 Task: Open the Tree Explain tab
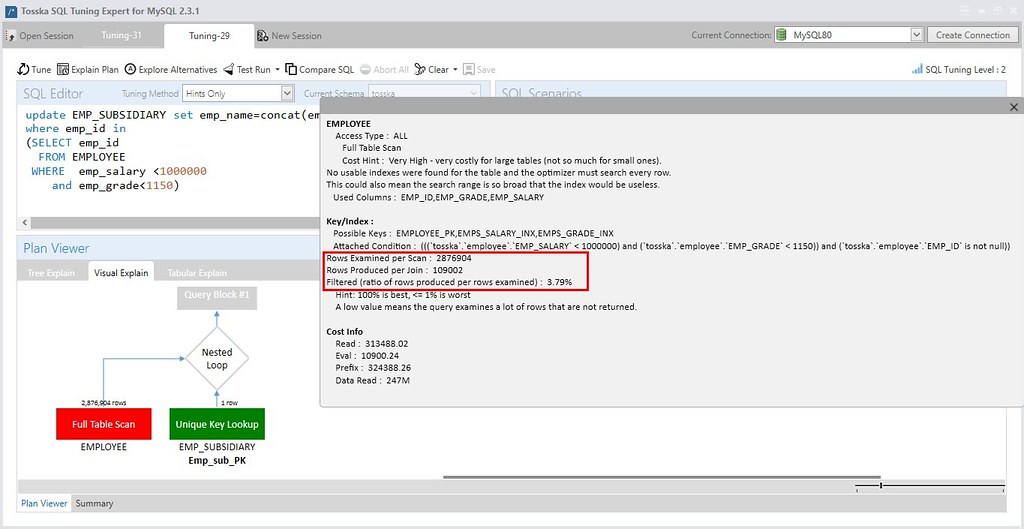coord(51,273)
